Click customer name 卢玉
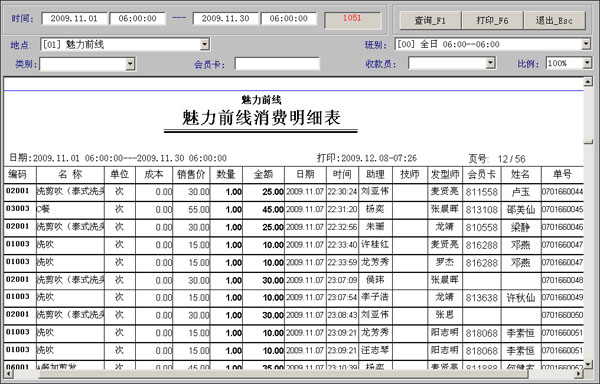 click(520, 192)
